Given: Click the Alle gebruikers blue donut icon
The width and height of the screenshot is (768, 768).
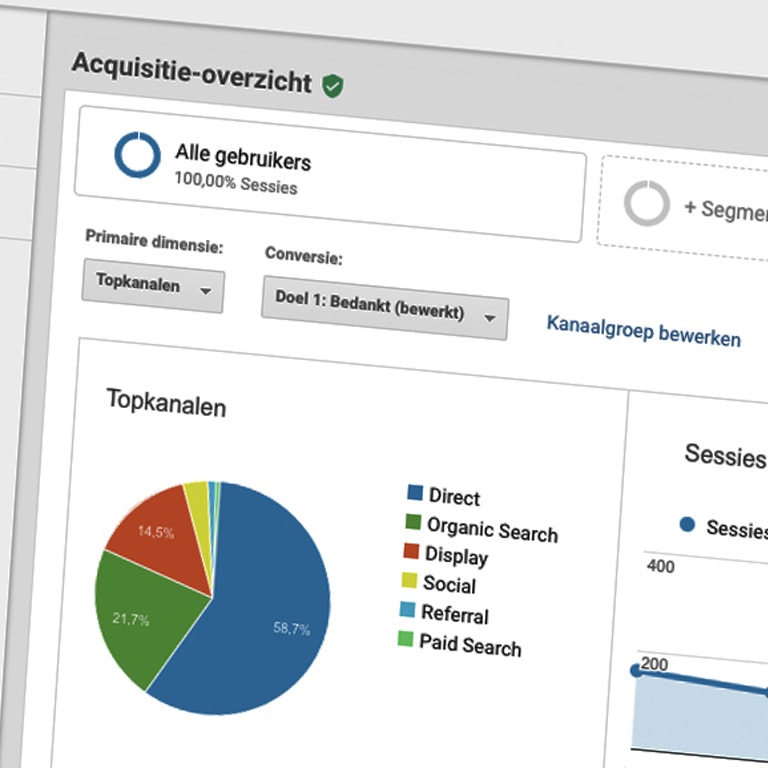Looking at the screenshot, I should click(x=137, y=154).
